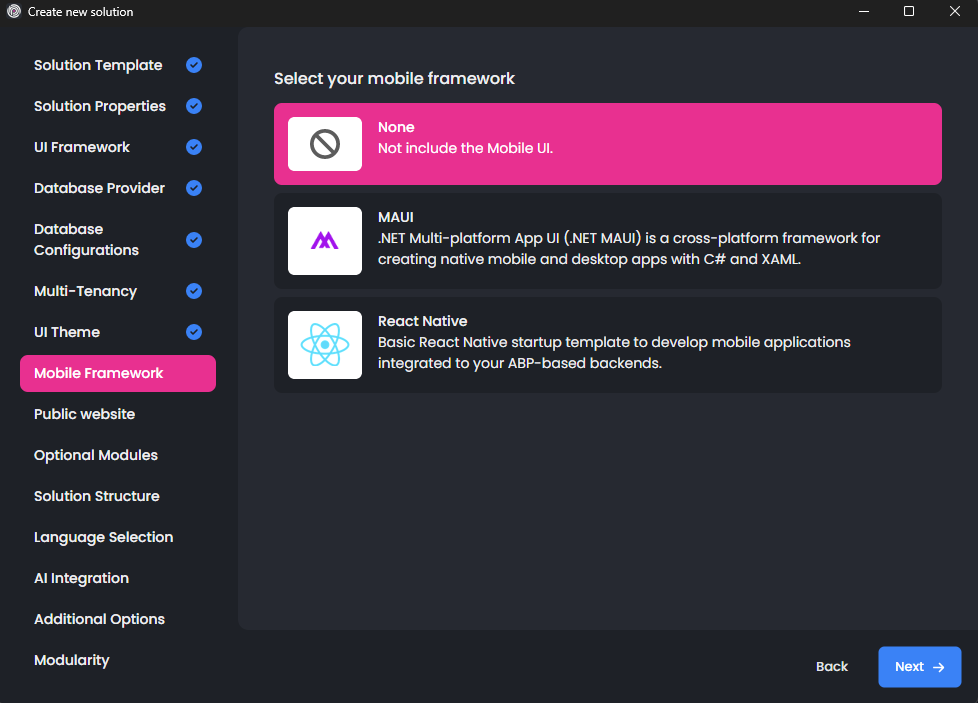Screen dimensions: 978x703
Task: Click the Back button
Action: [x=831, y=667]
